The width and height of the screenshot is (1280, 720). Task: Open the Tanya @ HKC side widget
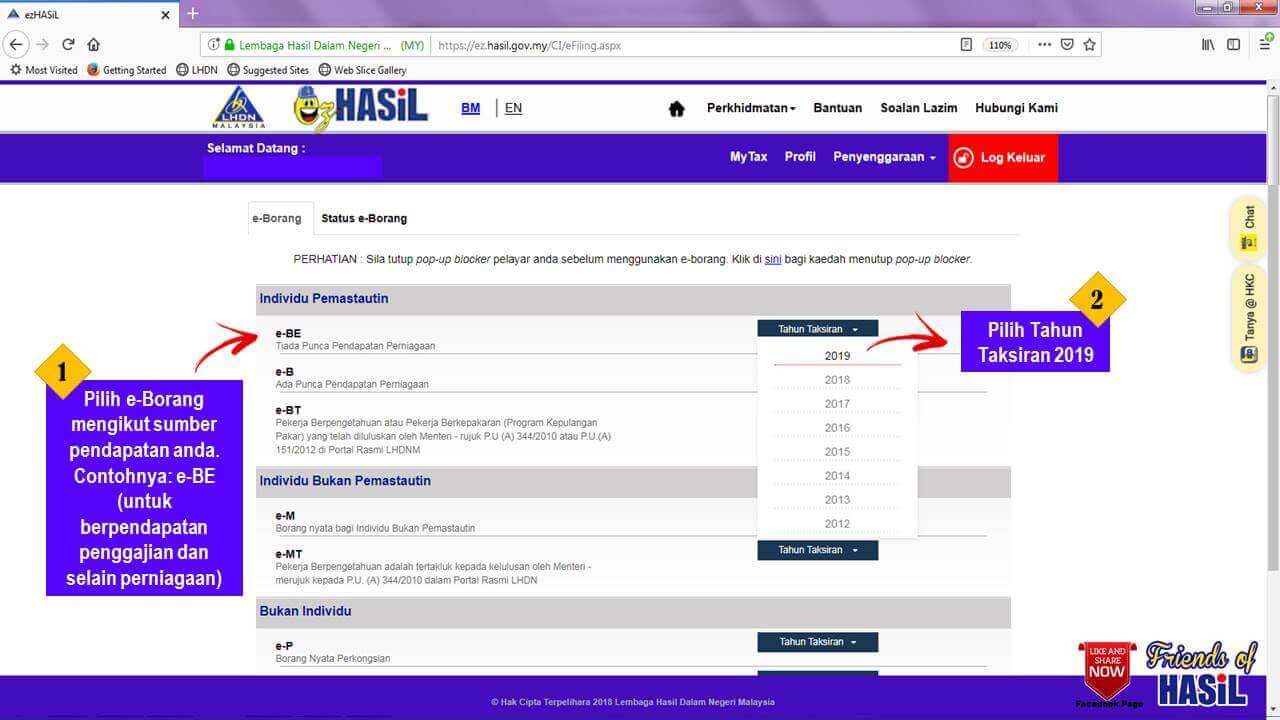(1249, 318)
